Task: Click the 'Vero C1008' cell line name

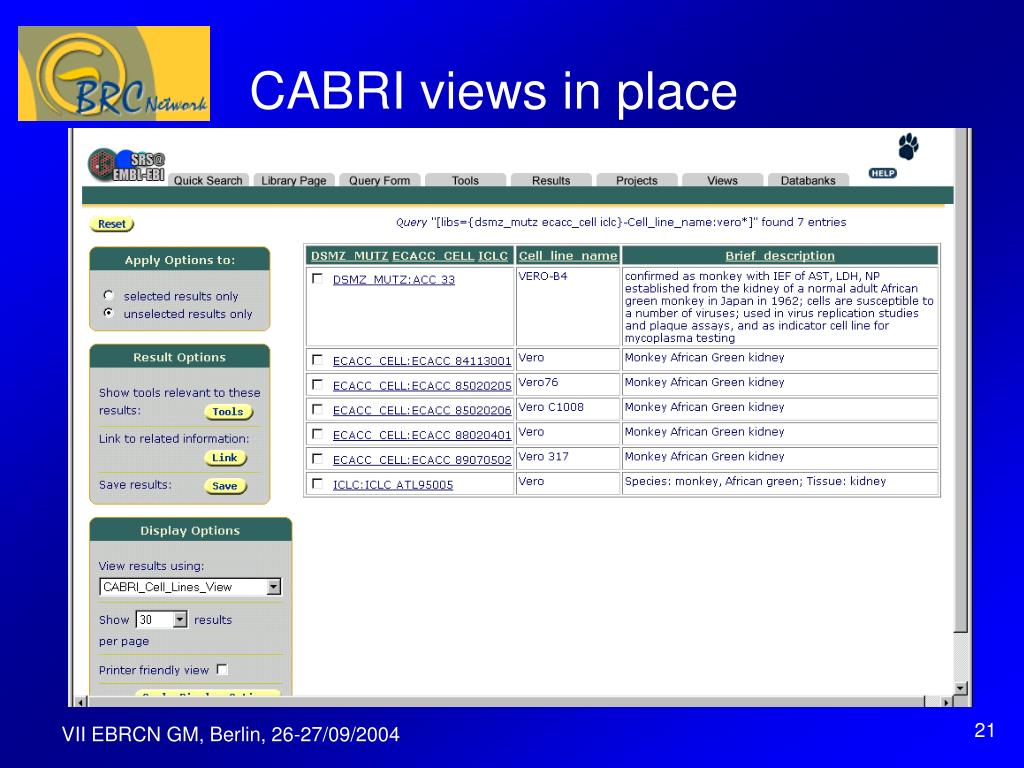Action: [x=551, y=407]
